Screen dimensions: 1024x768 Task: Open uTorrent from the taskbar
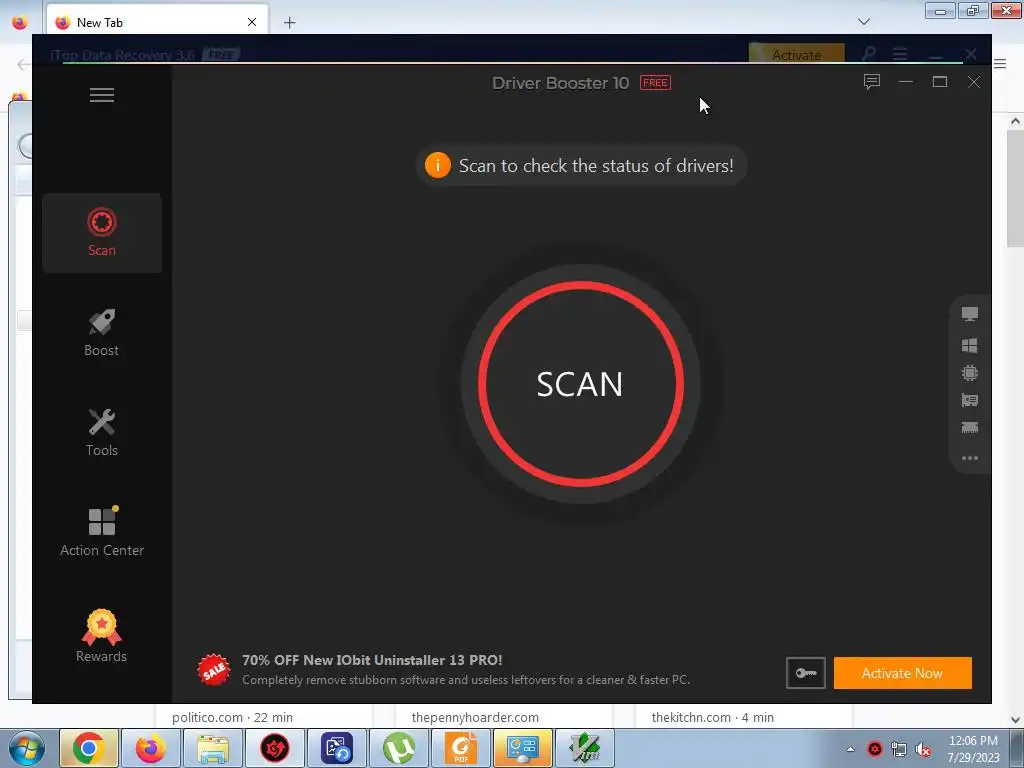click(x=399, y=748)
